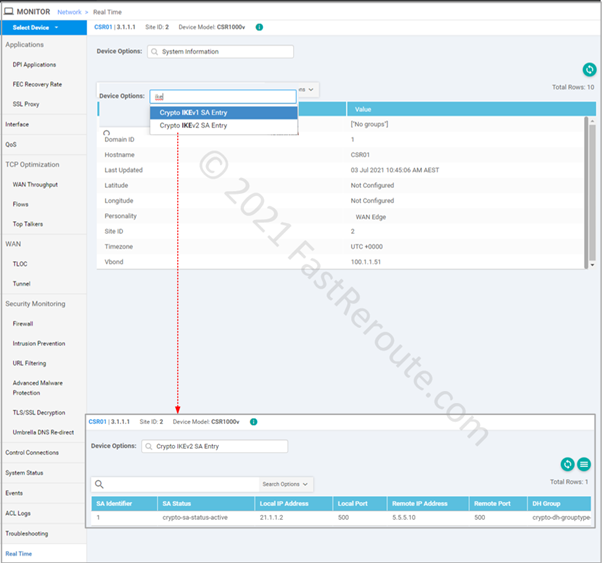Click the refresh icon in the IKEv2 panel

click(567, 464)
